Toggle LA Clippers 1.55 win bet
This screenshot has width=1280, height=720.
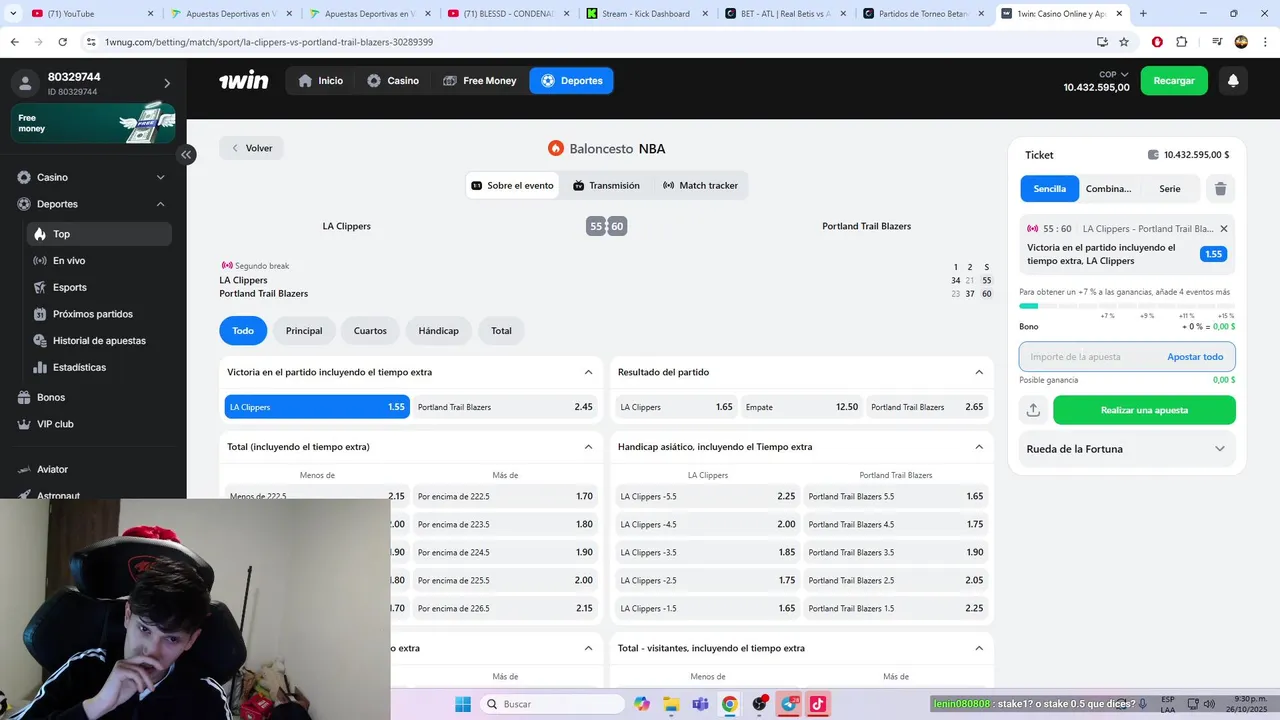click(x=317, y=407)
